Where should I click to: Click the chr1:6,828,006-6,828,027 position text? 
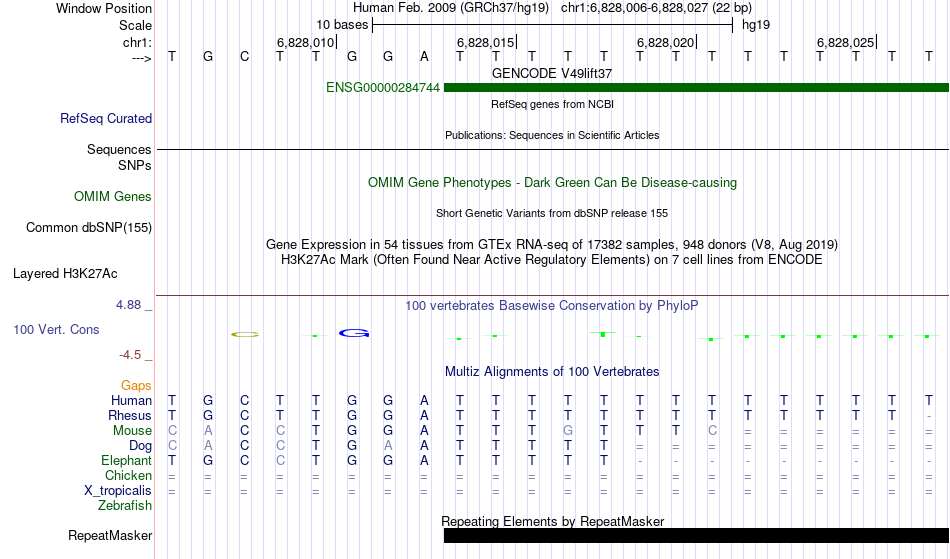point(656,8)
